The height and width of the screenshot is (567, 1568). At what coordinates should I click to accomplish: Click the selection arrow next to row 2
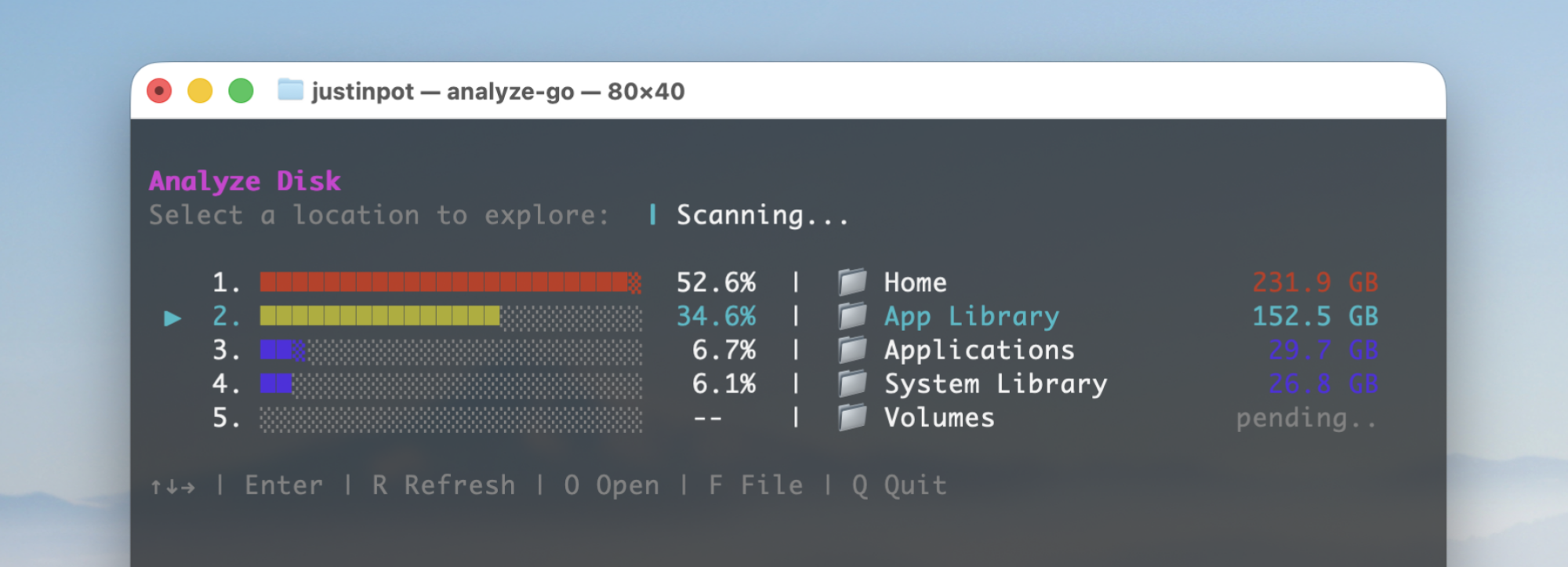[x=172, y=318]
